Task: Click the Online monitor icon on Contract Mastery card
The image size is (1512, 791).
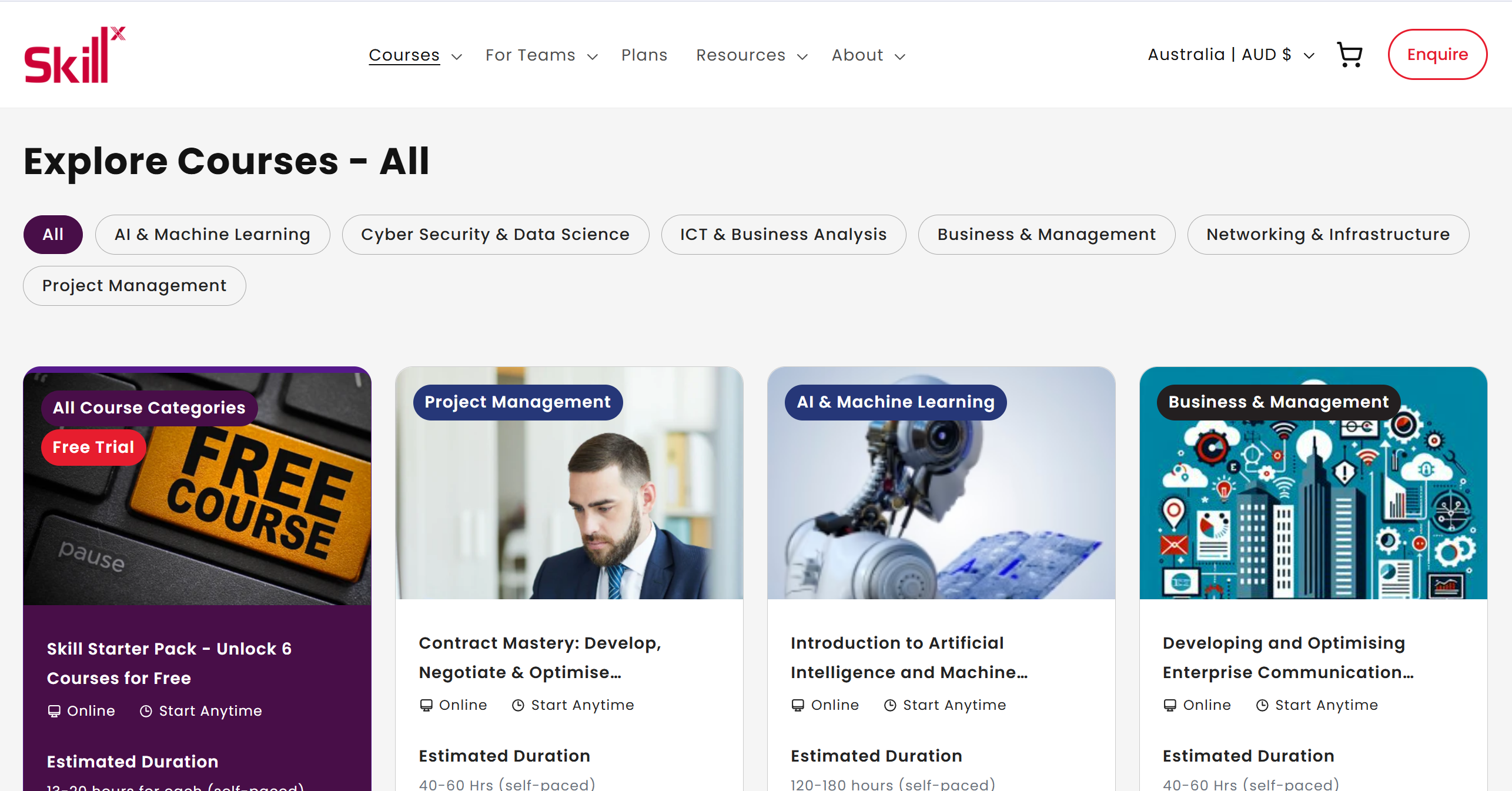Action: [426, 705]
